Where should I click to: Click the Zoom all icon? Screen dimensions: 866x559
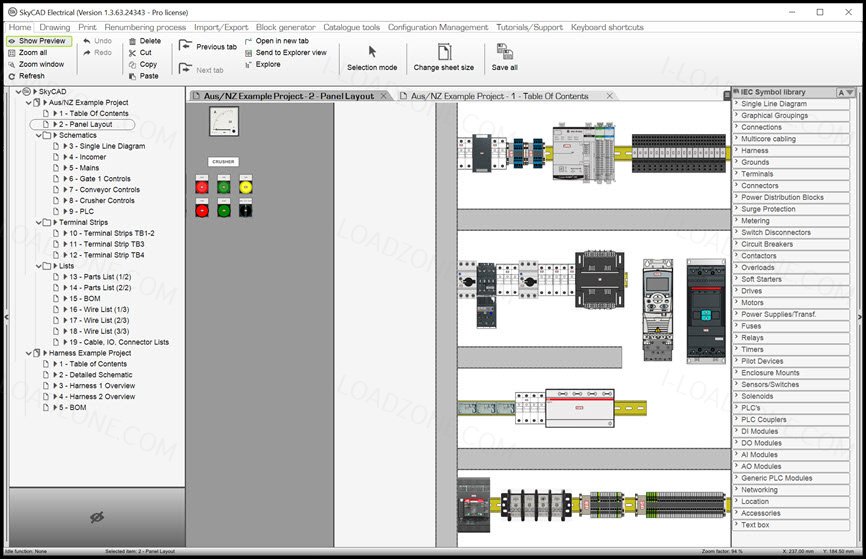[12, 52]
